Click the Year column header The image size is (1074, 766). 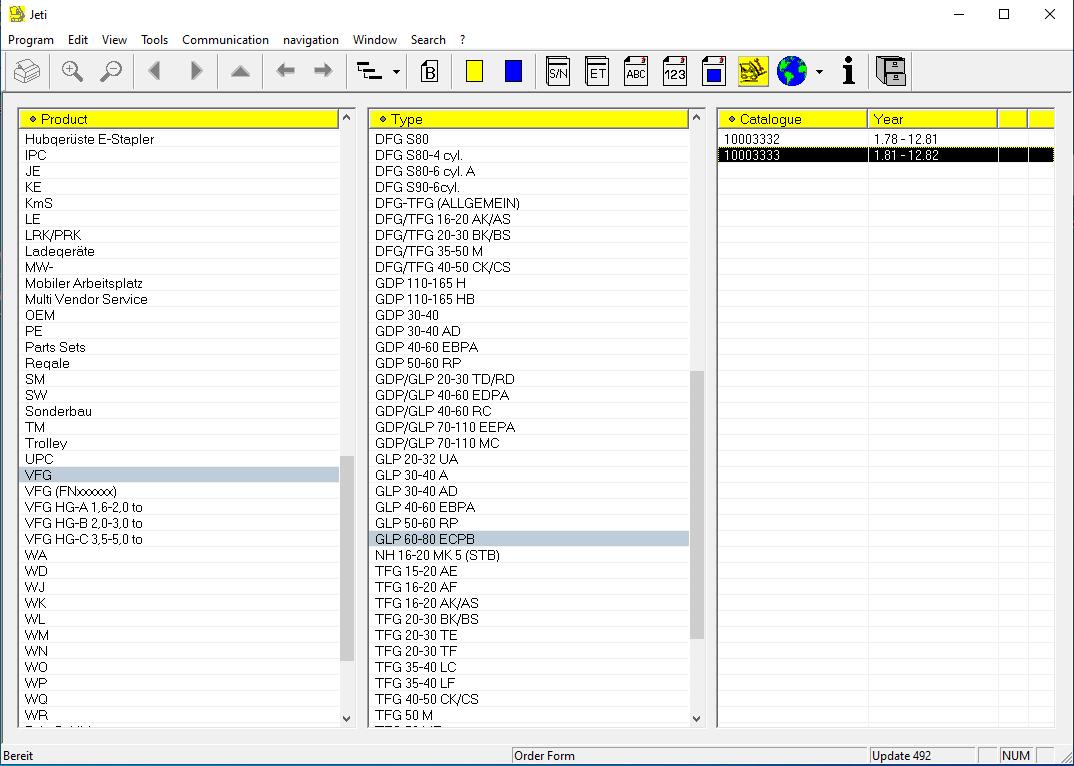tap(932, 119)
